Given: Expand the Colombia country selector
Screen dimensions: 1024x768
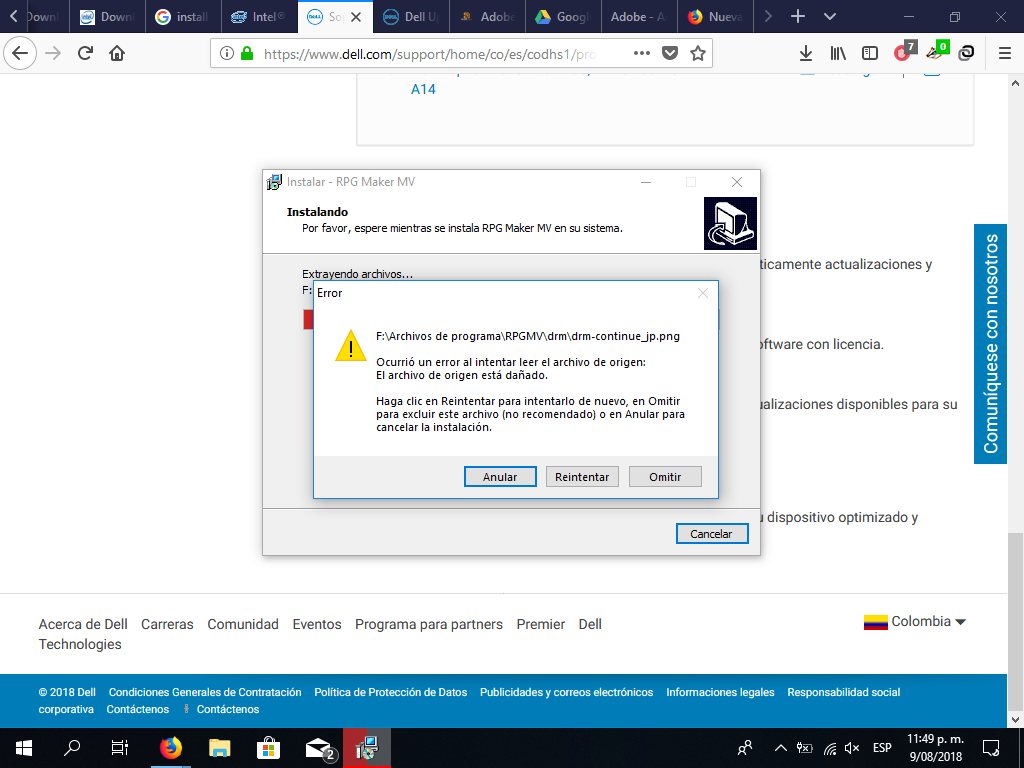Looking at the screenshot, I should coord(915,622).
